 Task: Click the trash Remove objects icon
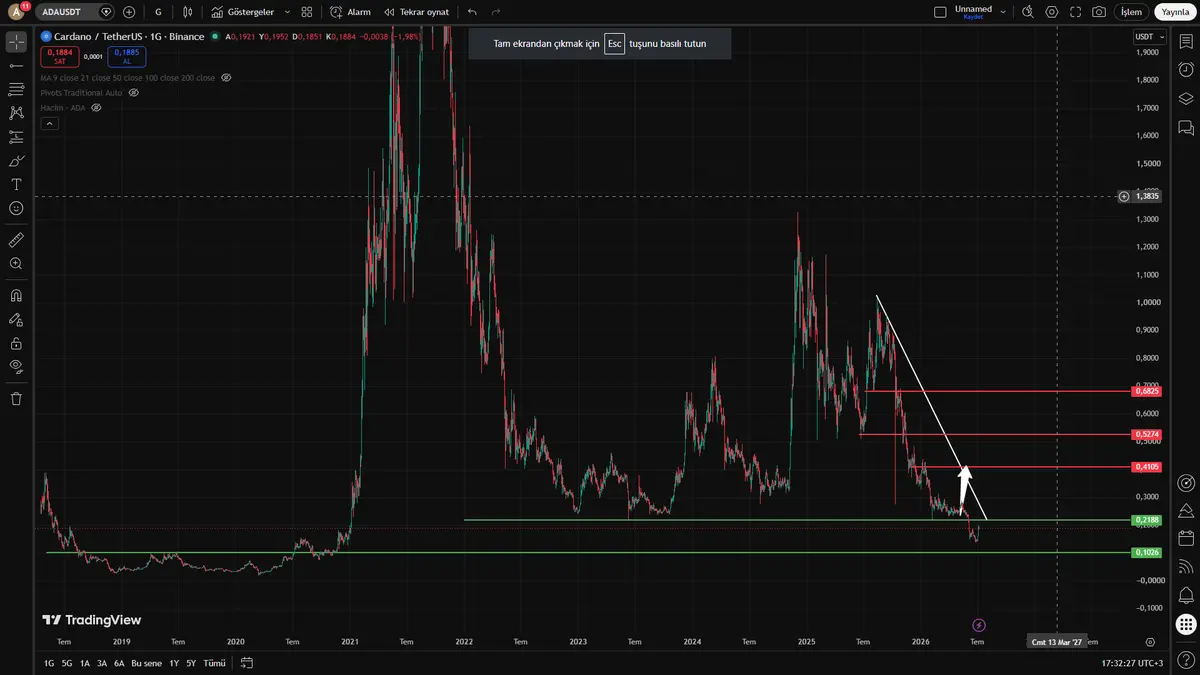(16, 398)
